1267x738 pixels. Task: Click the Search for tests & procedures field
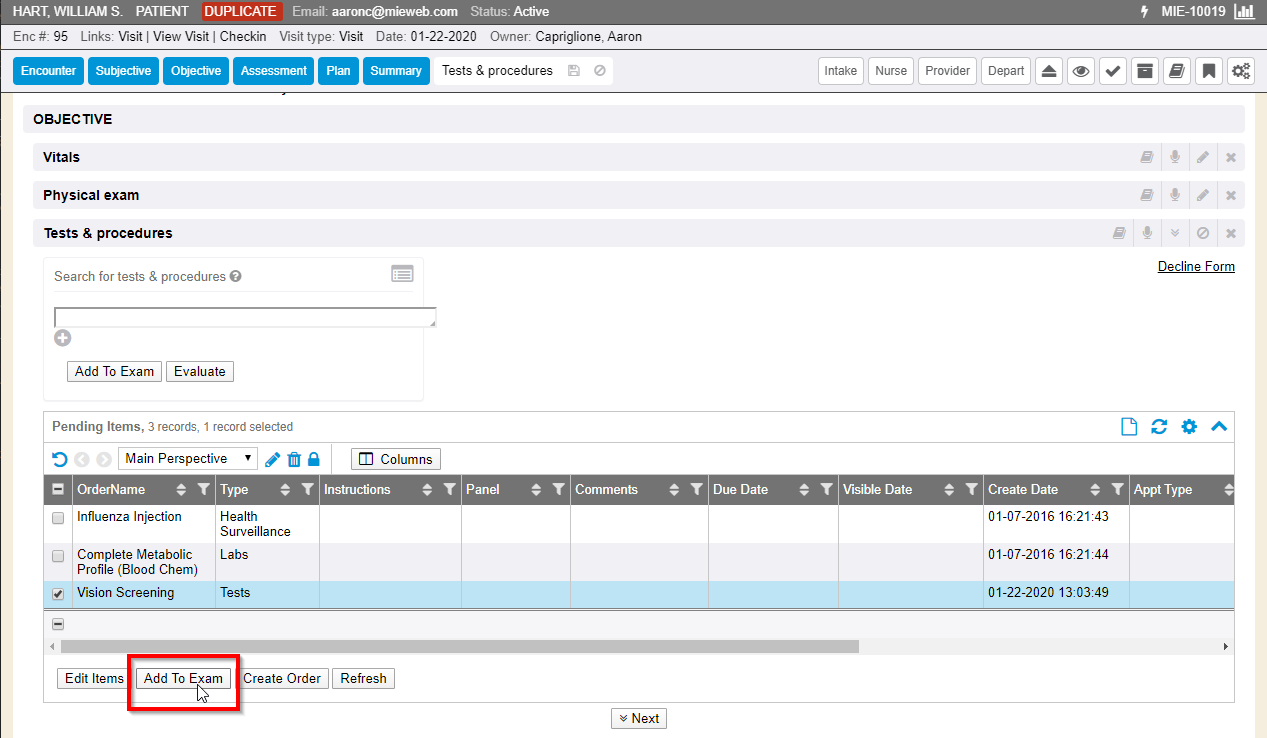click(244, 317)
